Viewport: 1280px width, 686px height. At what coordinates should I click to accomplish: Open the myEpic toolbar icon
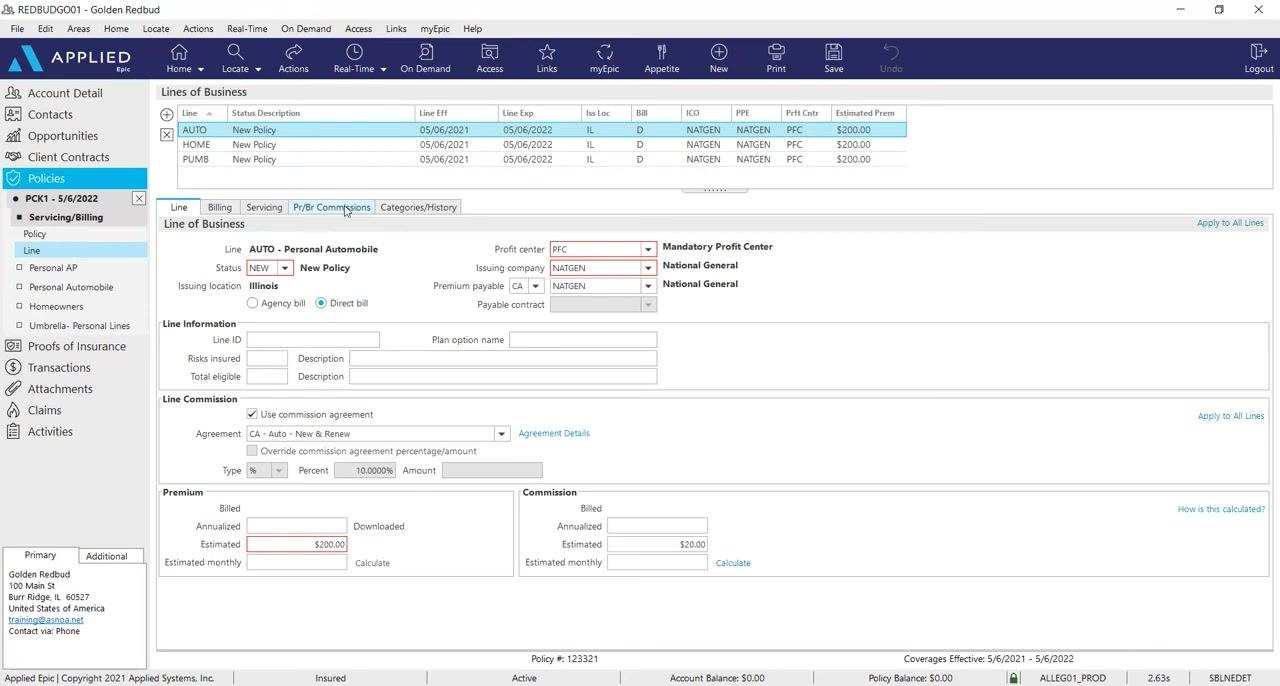pos(604,58)
